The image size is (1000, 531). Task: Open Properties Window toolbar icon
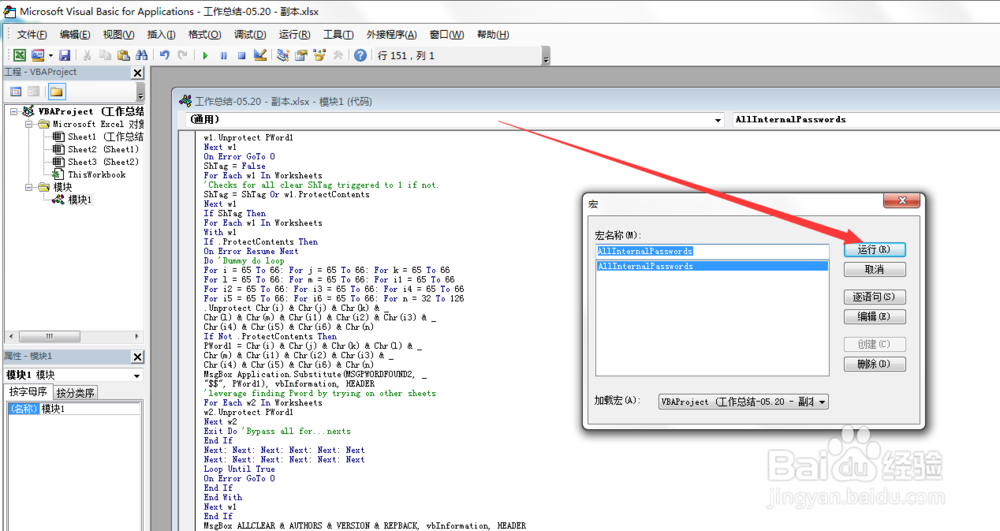301,55
